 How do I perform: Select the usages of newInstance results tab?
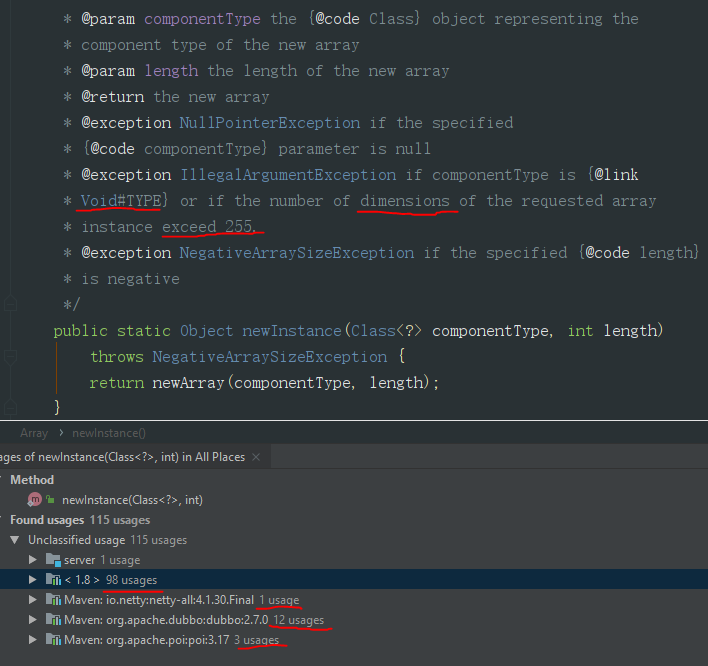[x=122, y=457]
